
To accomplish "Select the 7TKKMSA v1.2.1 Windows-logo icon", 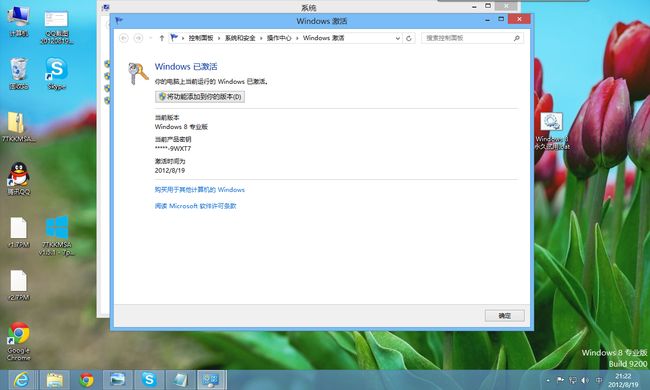I will click(x=57, y=235).
